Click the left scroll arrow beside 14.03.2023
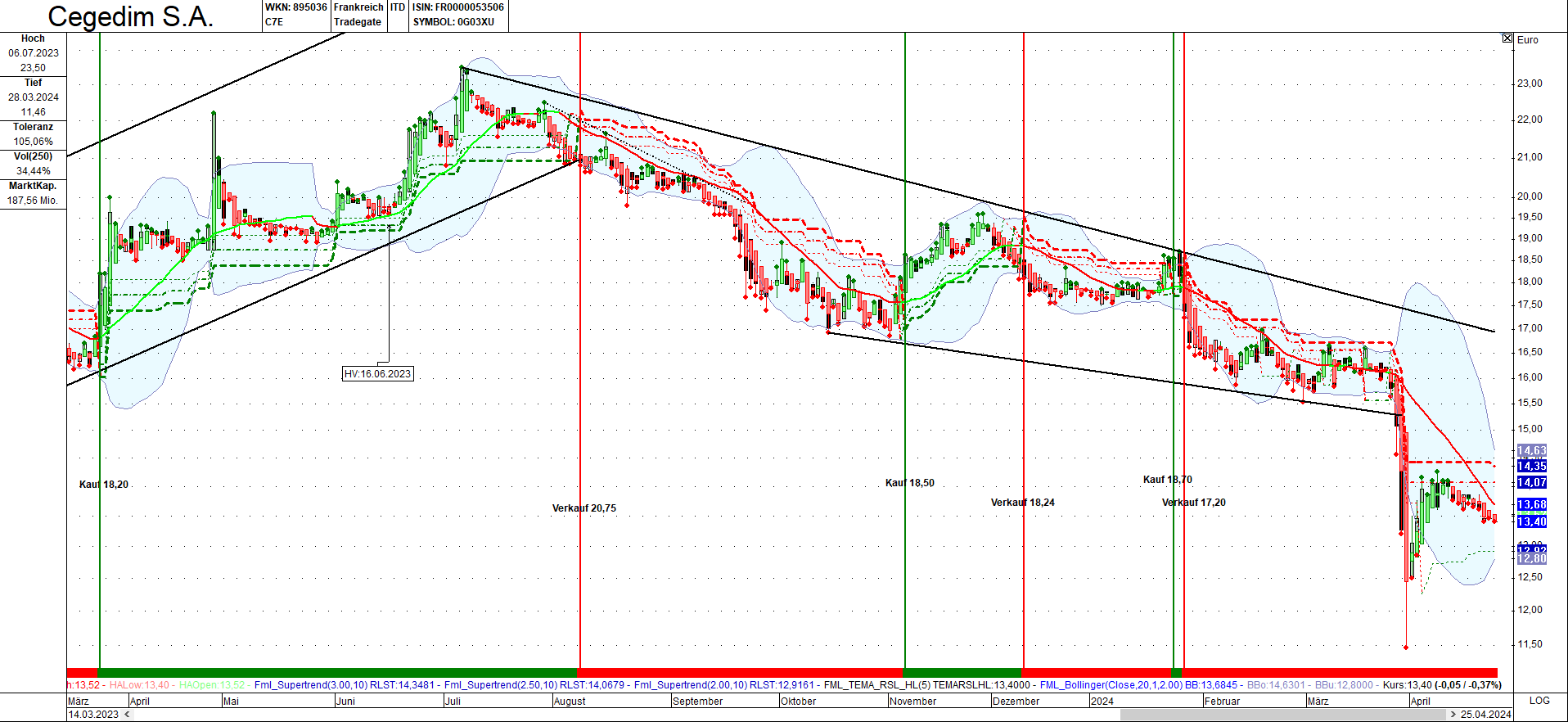 [127, 715]
